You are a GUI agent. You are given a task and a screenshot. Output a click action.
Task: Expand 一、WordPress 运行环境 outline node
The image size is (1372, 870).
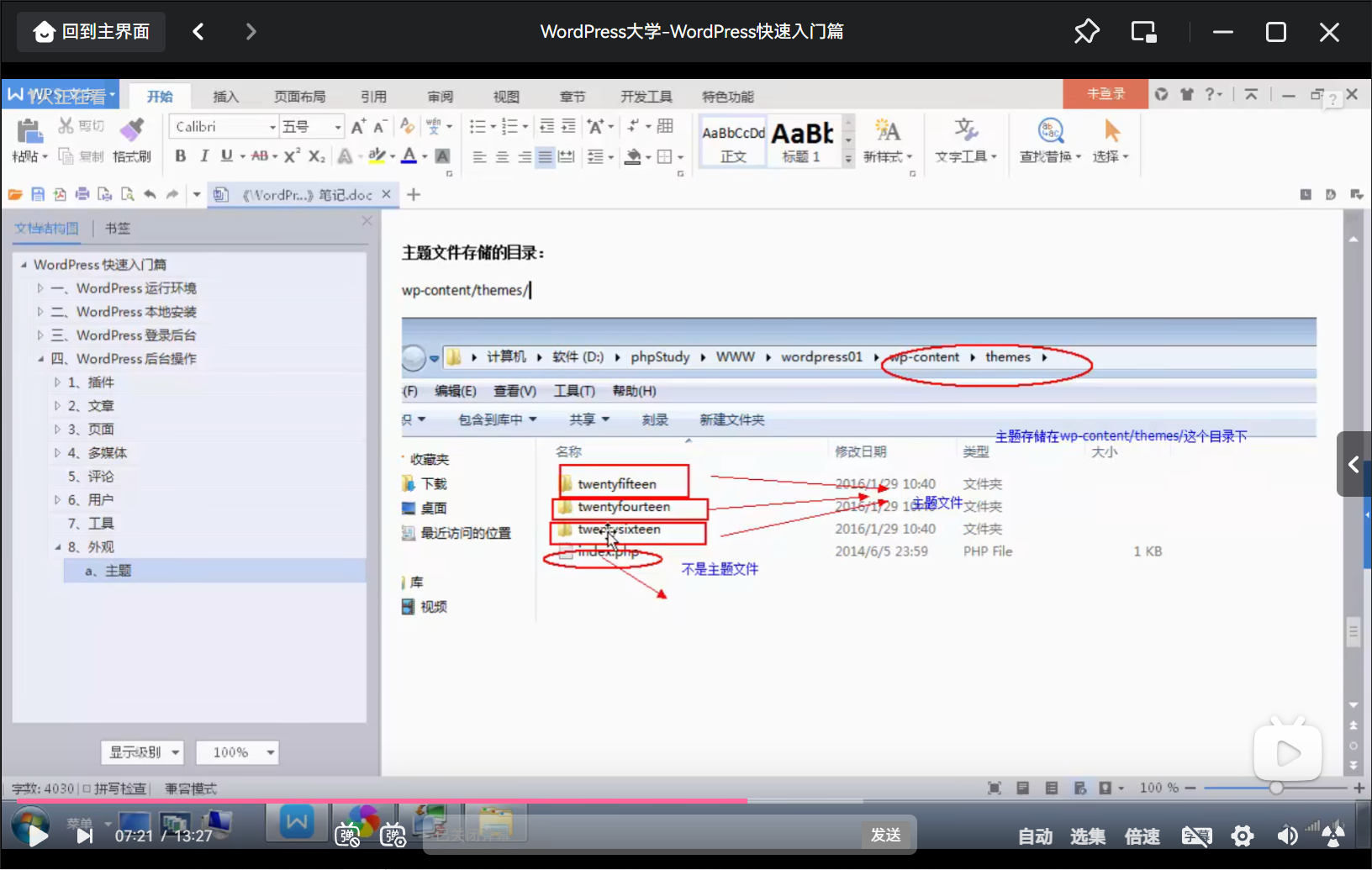[40, 288]
